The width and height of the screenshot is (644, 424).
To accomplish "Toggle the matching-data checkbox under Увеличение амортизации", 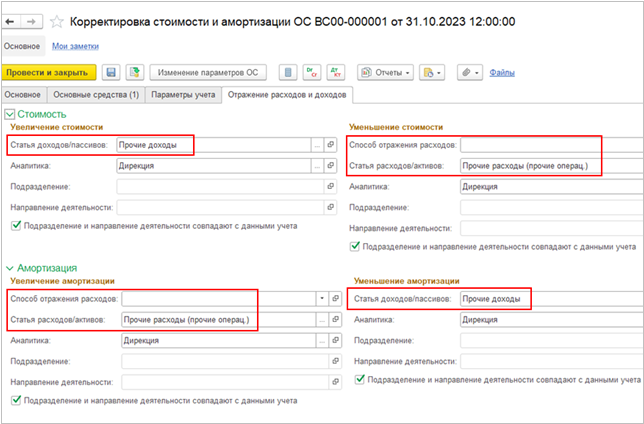I will click(x=16, y=400).
